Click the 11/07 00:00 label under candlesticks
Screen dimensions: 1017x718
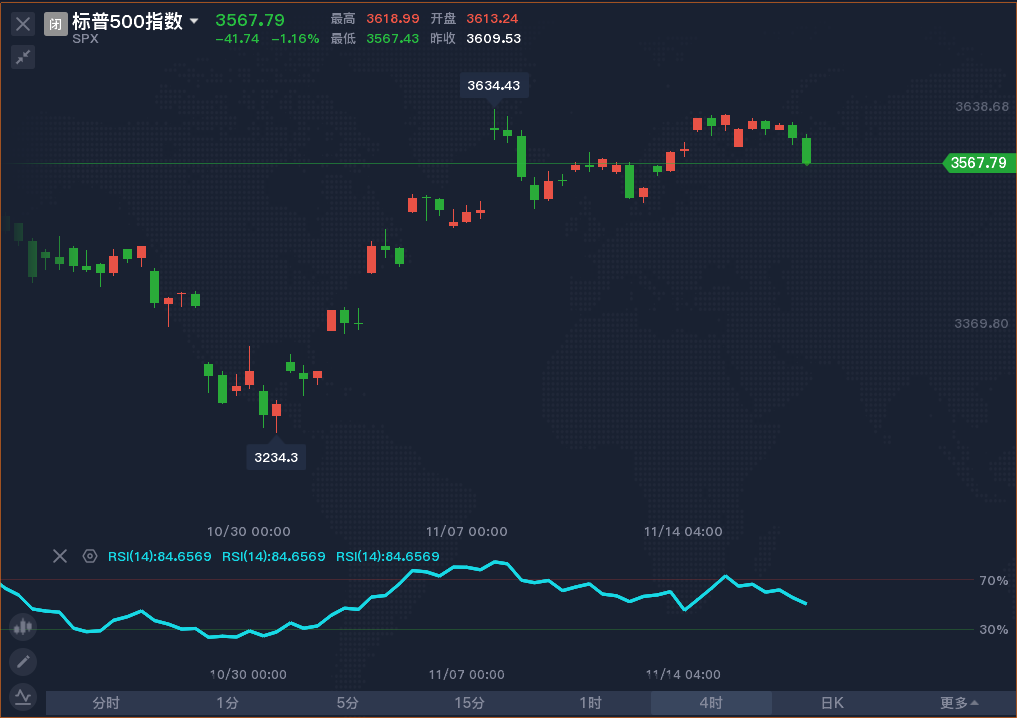(466, 532)
